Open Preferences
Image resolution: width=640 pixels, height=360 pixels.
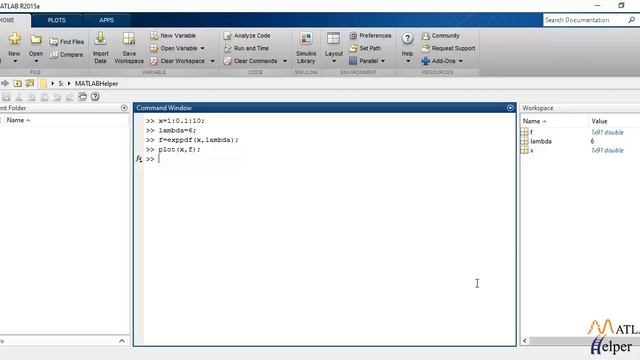pos(370,36)
